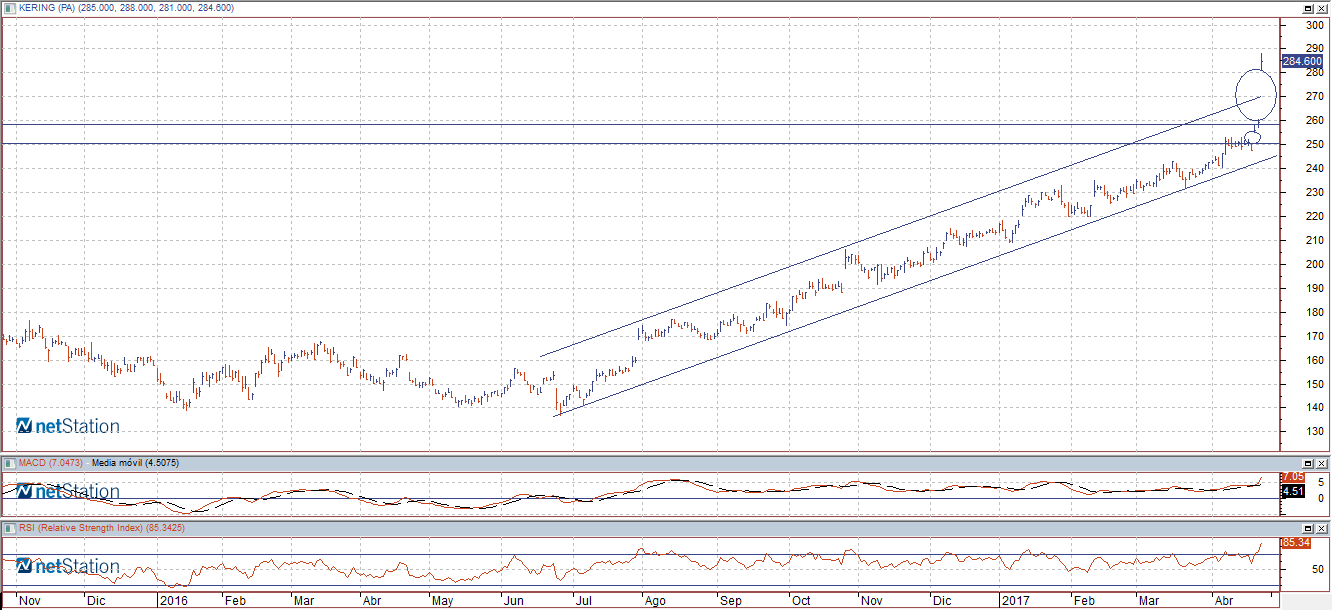
Task: Maximize the MACD indicator panel
Action: (x=1307, y=463)
